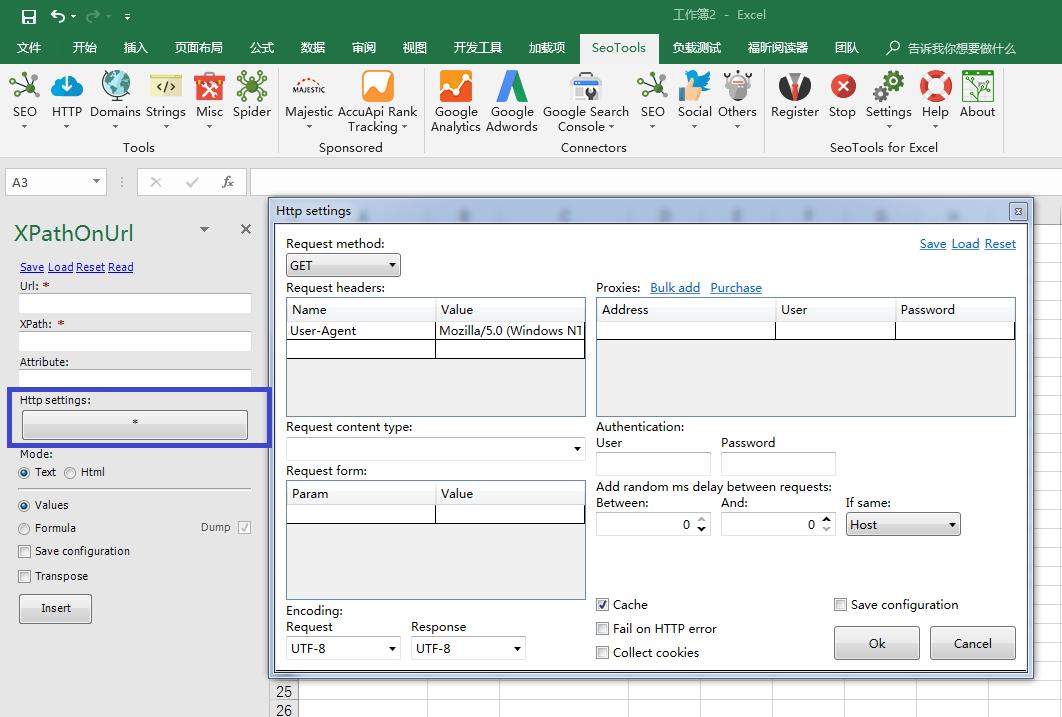Open the Response encoding UTF-8 dropdown
1062x717 pixels.
point(468,649)
